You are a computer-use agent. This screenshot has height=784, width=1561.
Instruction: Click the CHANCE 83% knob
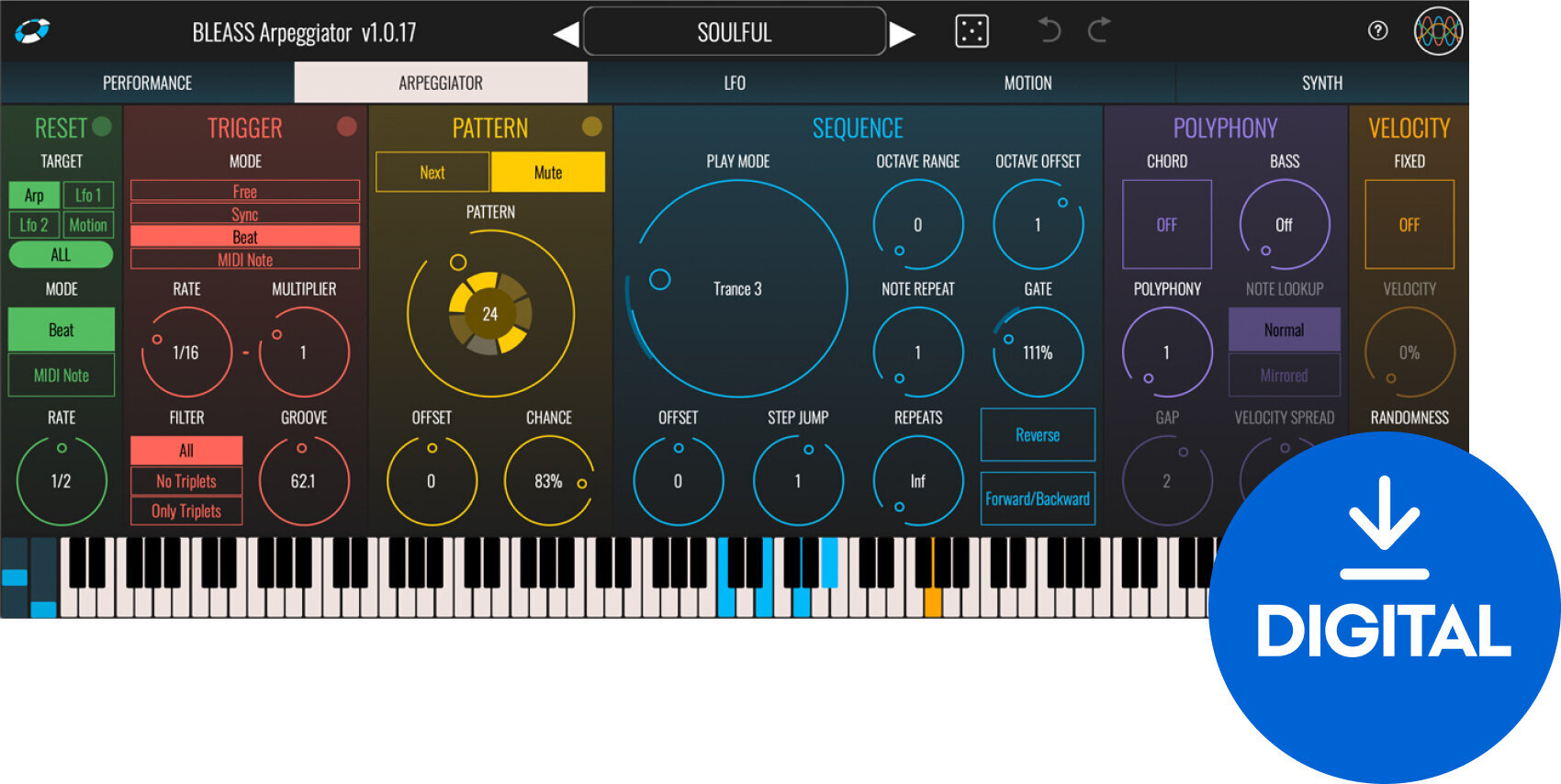pyautogui.click(x=549, y=481)
